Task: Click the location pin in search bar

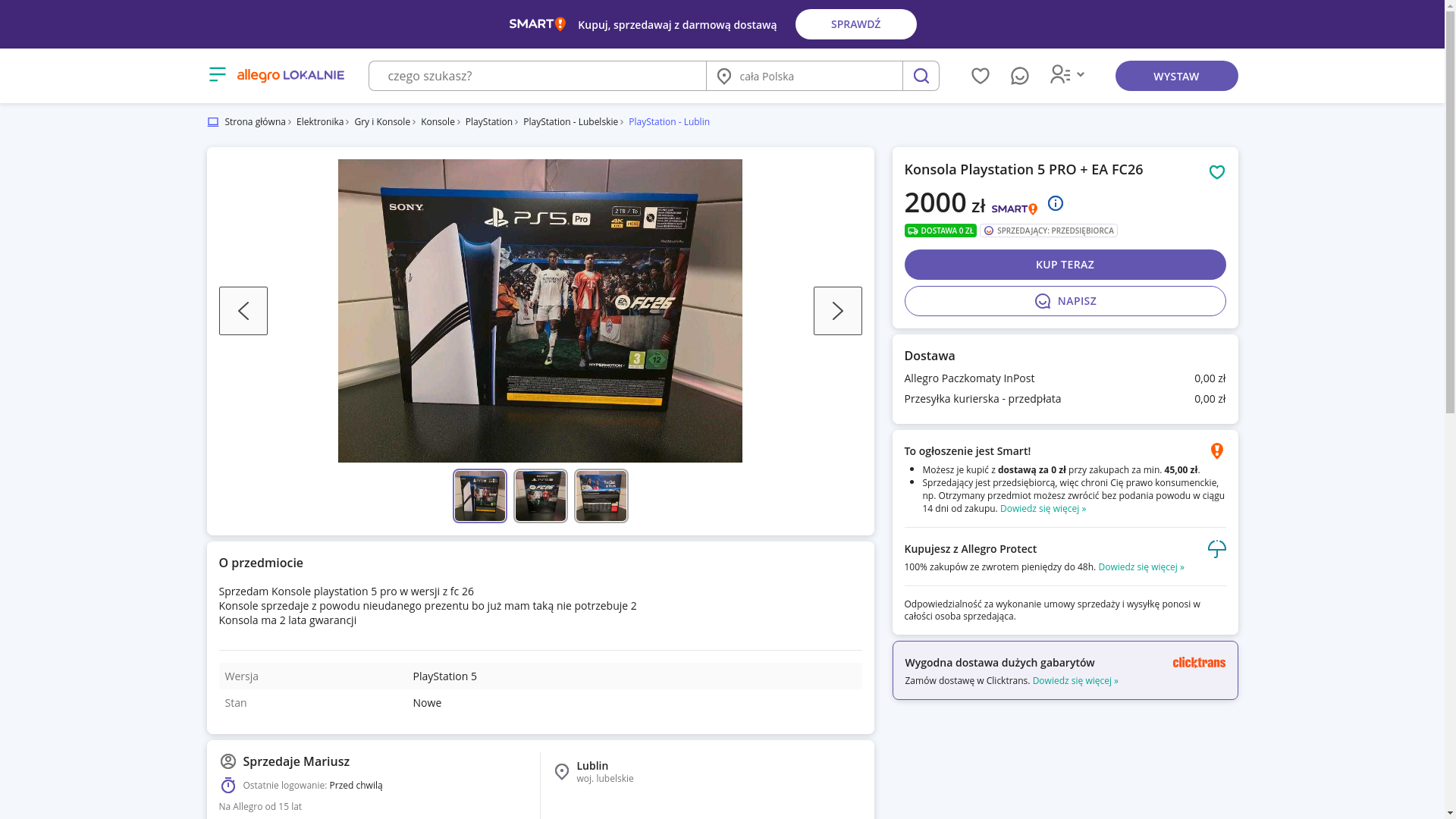Action: click(723, 76)
